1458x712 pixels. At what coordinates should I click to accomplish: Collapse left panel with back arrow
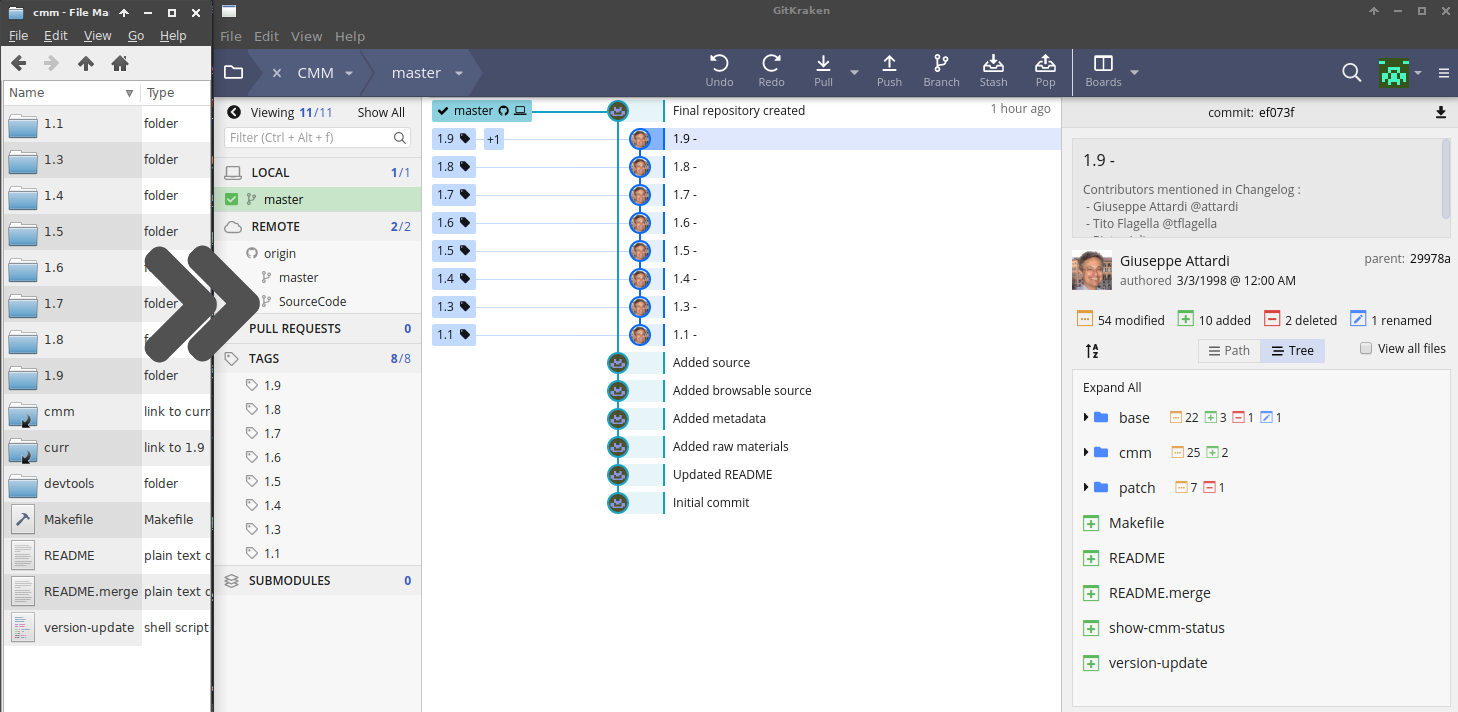point(234,112)
